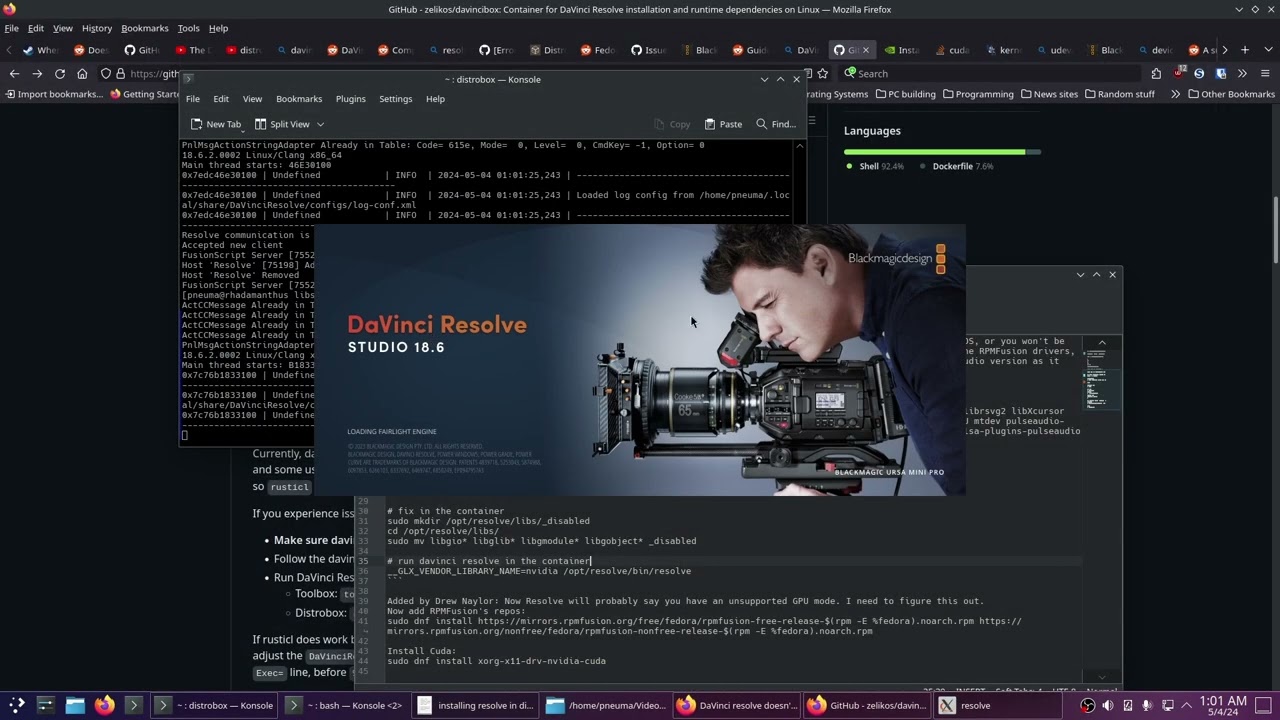Open a new Firefox tab with plus button
Image resolution: width=1280 pixels, height=720 pixels.
[1245, 50]
